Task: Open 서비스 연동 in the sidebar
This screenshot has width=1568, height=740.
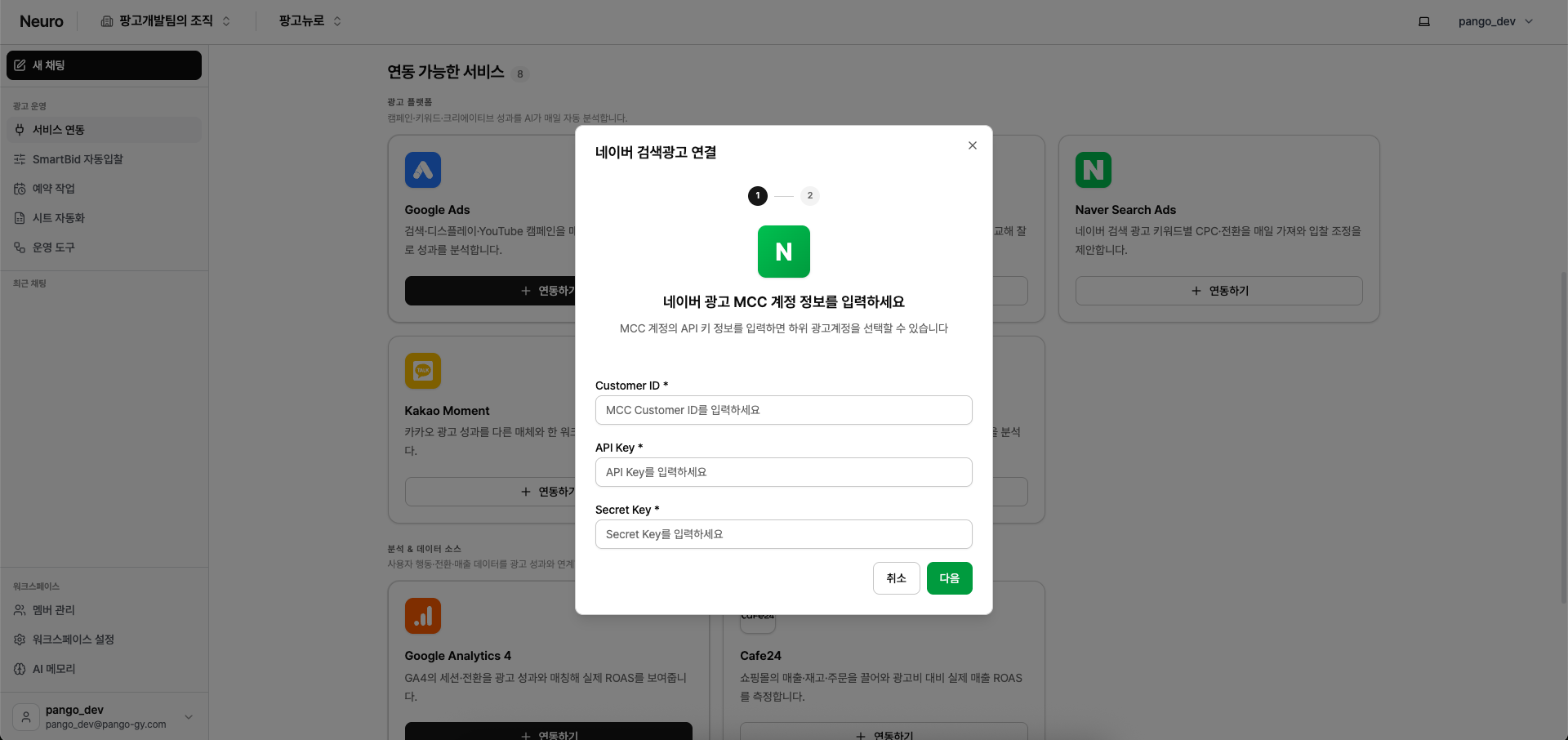Action: [x=104, y=130]
